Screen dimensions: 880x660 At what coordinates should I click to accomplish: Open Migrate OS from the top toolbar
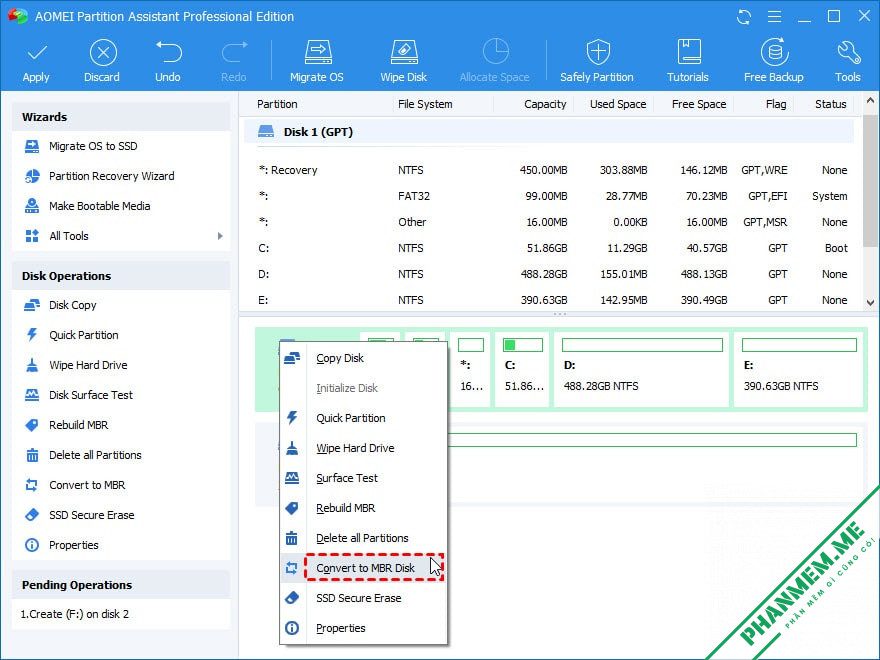point(317,61)
